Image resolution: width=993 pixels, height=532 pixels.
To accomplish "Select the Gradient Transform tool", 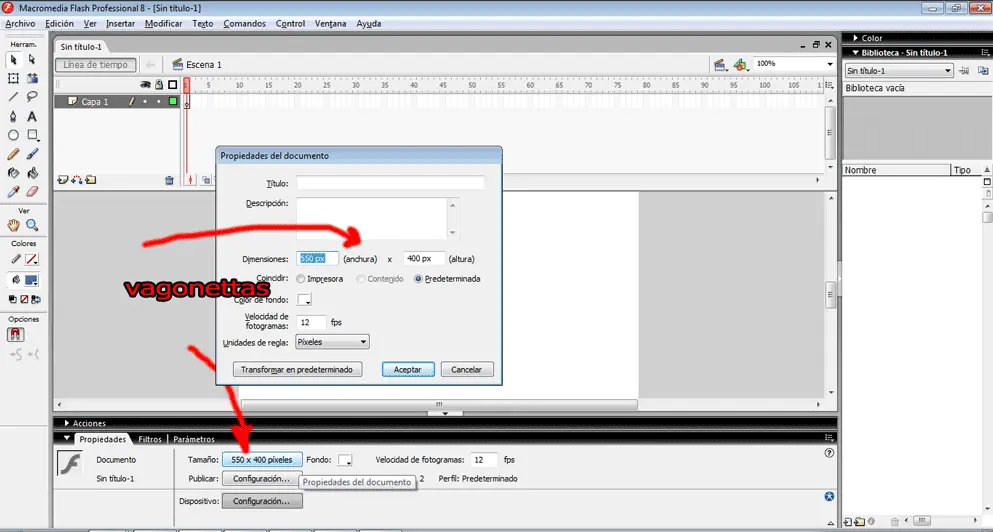I will pos(32,79).
